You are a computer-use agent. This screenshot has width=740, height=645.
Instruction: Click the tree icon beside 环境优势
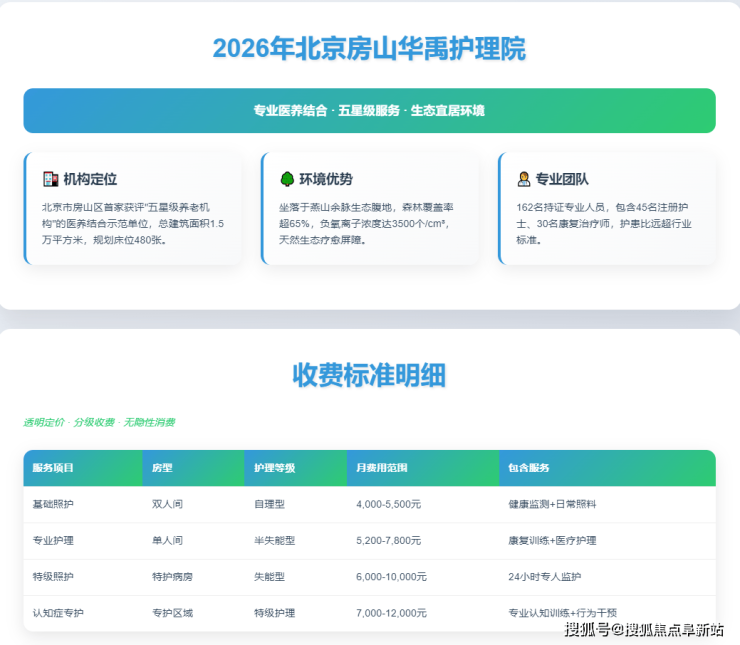point(287,179)
